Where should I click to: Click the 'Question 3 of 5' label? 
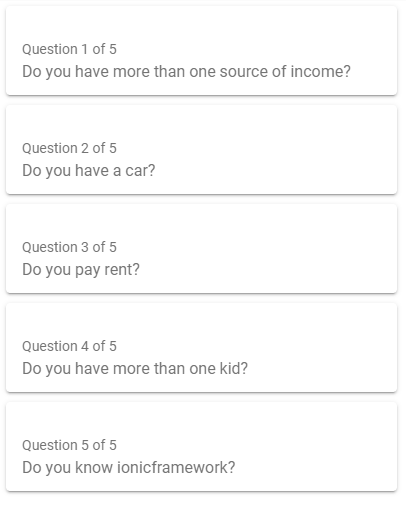tap(69, 247)
